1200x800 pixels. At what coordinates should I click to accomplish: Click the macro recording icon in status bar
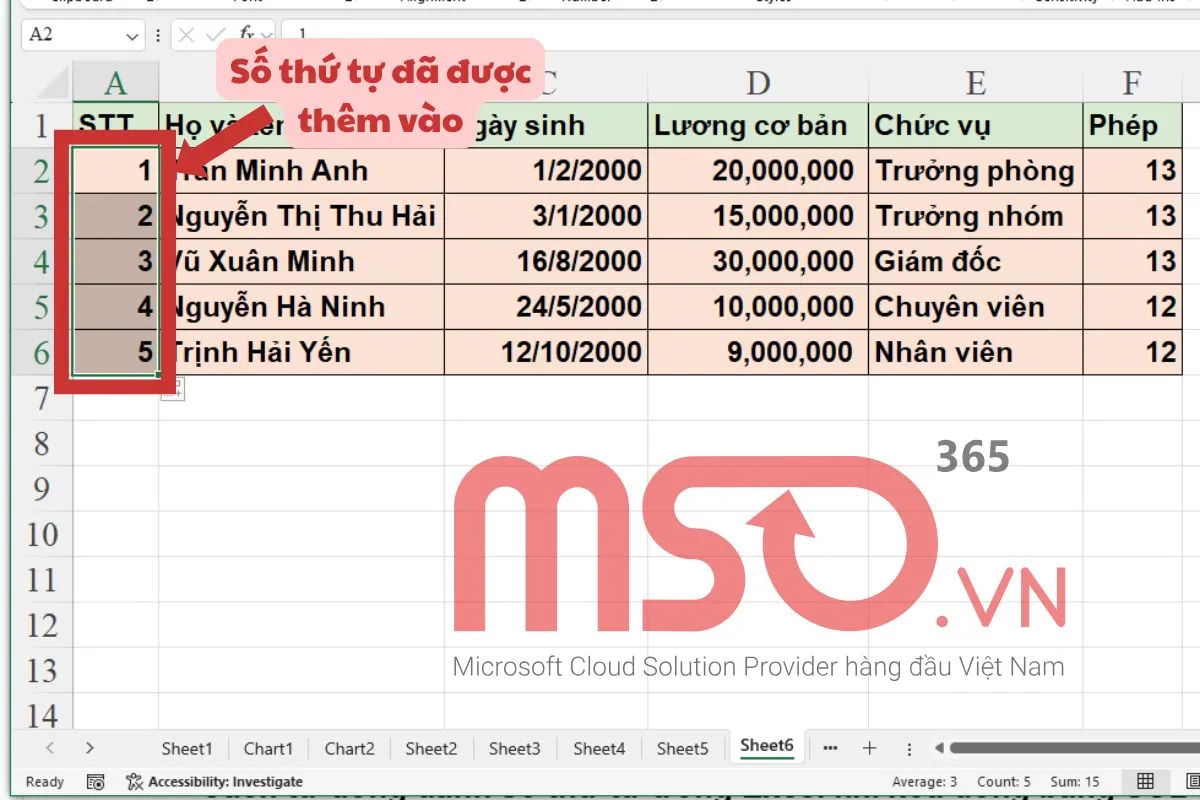coord(95,781)
